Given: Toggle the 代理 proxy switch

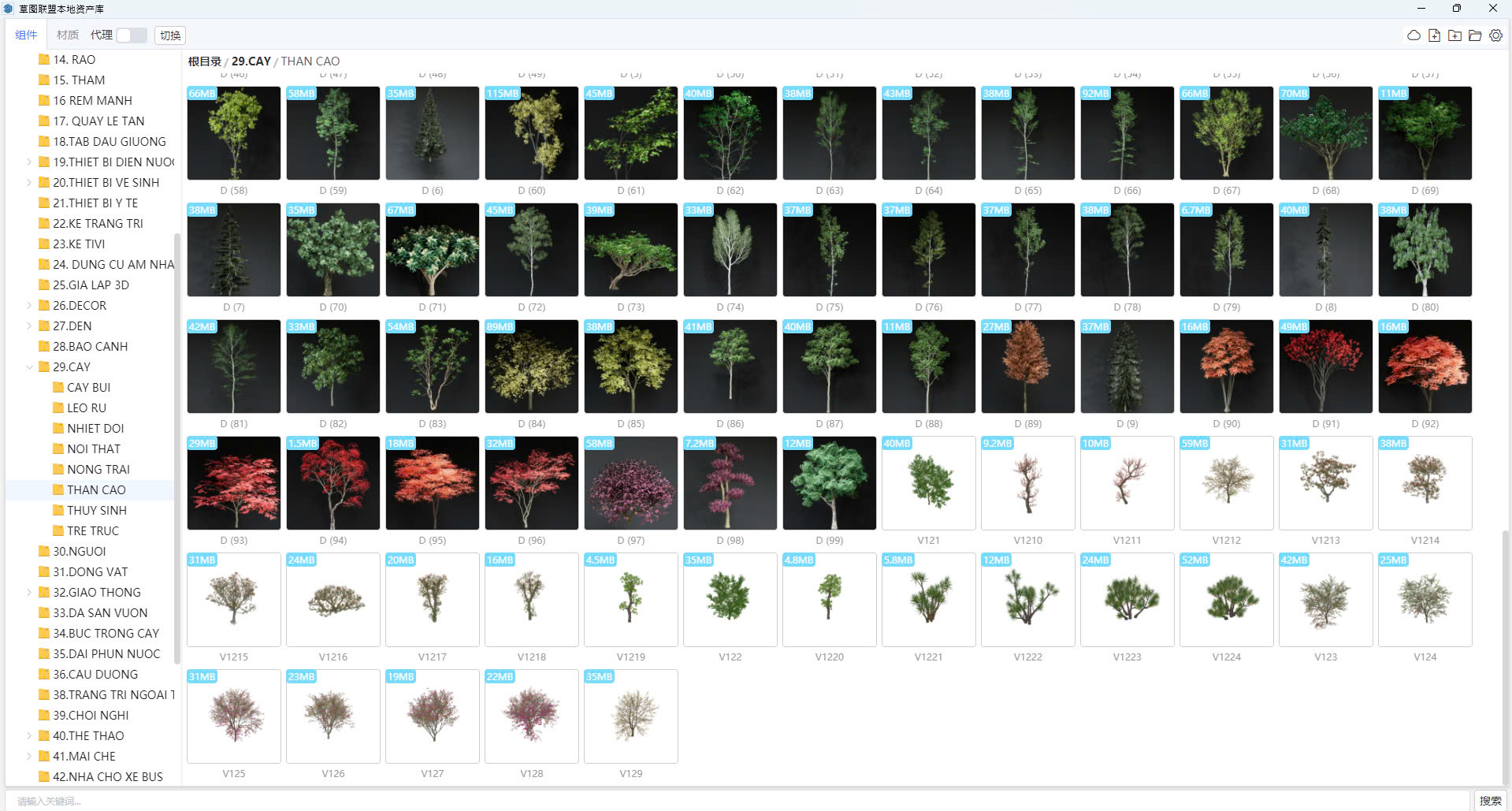Looking at the screenshot, I should coord(132,35).
